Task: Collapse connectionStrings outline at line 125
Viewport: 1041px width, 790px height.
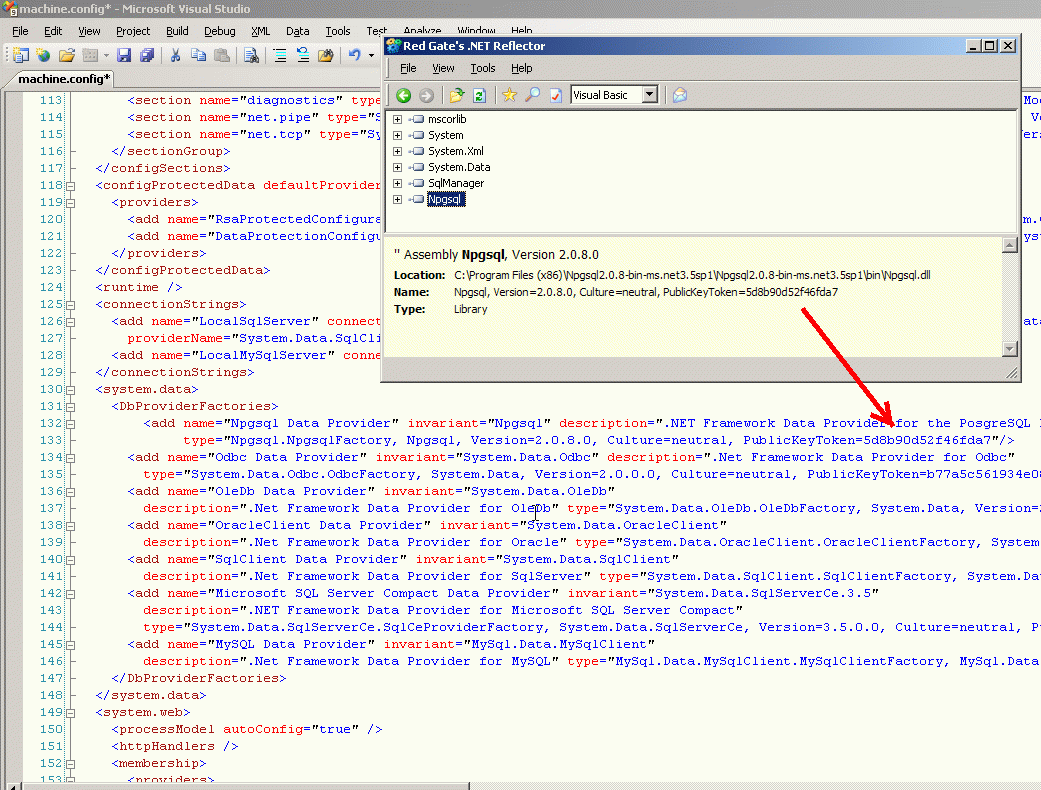Action: [70, 305]
